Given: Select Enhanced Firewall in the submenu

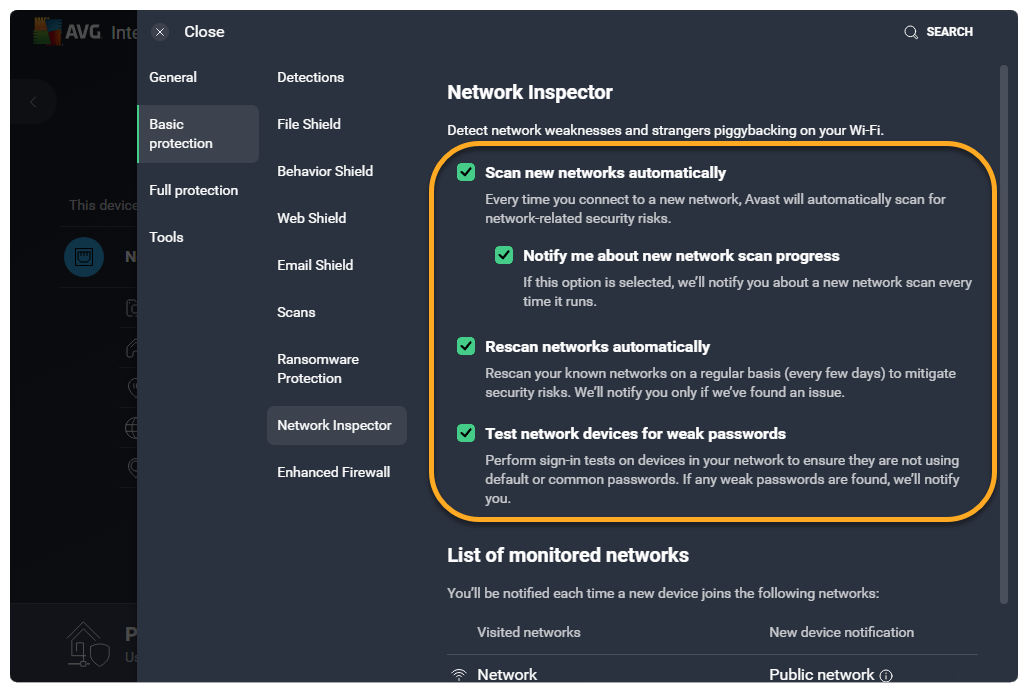Looking at the screenshot, I should tap(333, 472).
